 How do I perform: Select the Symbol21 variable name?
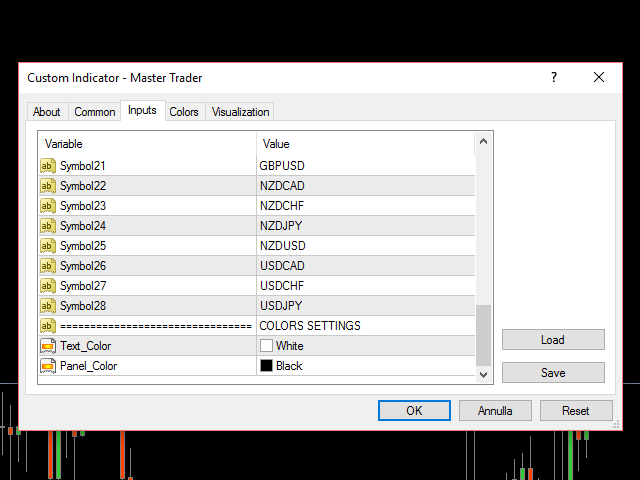pyautogui.click(x=83, y=166)
